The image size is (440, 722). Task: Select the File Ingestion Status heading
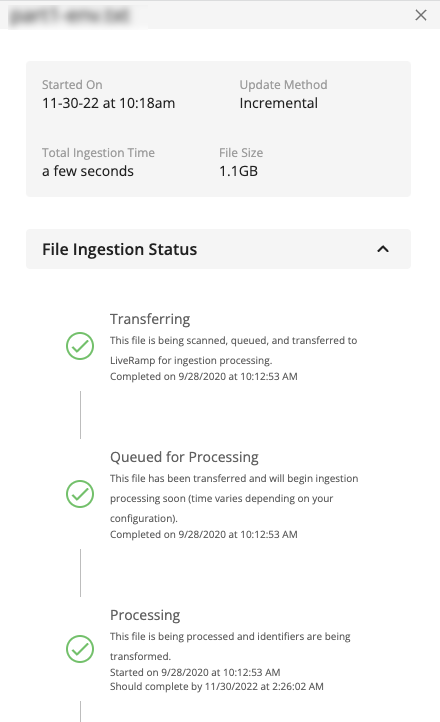(x=120, y=249)
